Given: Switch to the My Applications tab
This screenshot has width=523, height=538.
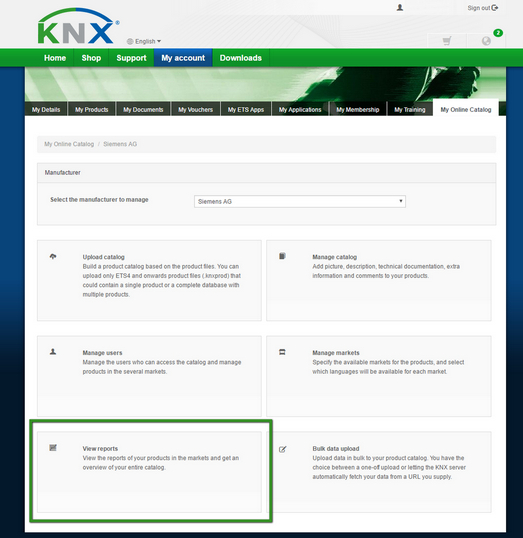Looking at the screenshot, I should pyautogui.click(x=300, y=109).
